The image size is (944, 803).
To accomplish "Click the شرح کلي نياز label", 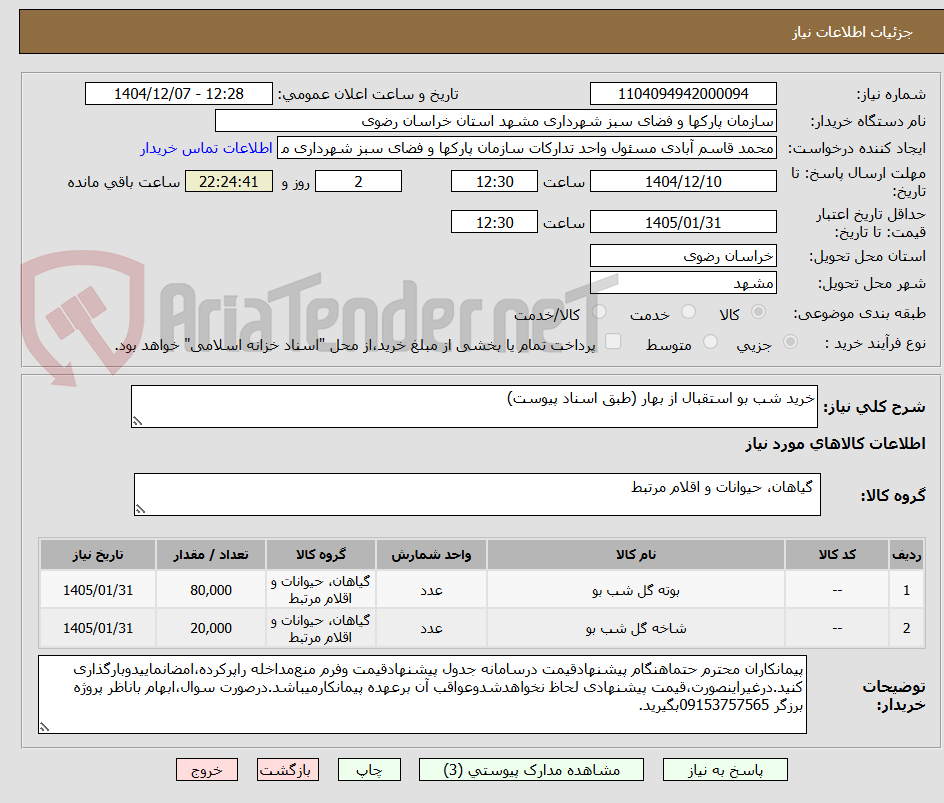I will coord(874,407).
